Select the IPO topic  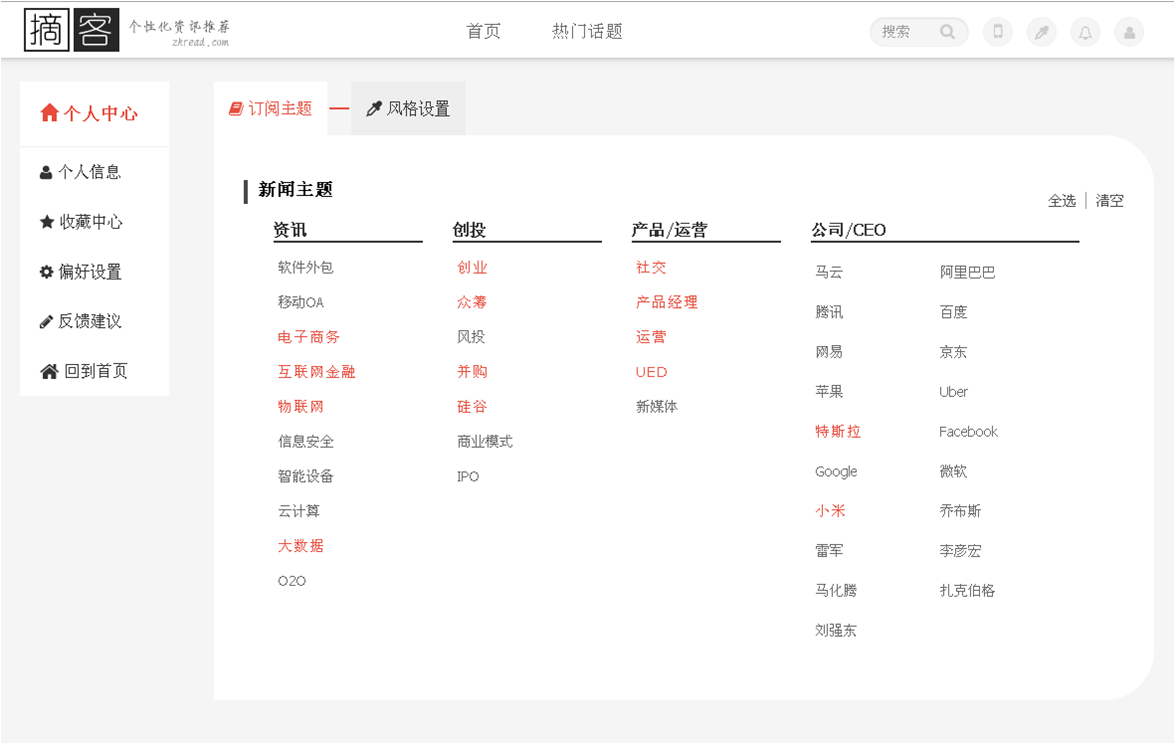pyautogui.click(x=468, y=477)
